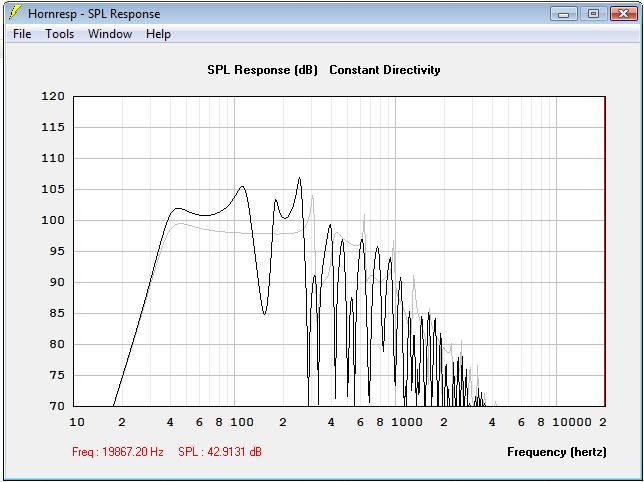Screen dimensions: 644x482
Task: Click the Hornresp lightning app icon
Action: coord(15,13)
